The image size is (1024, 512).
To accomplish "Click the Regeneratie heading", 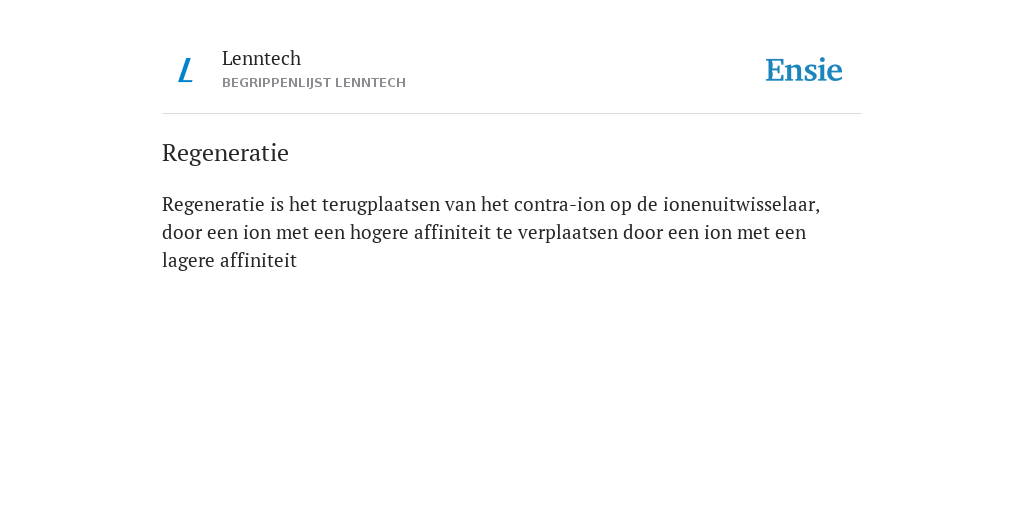I will [225, 153].
